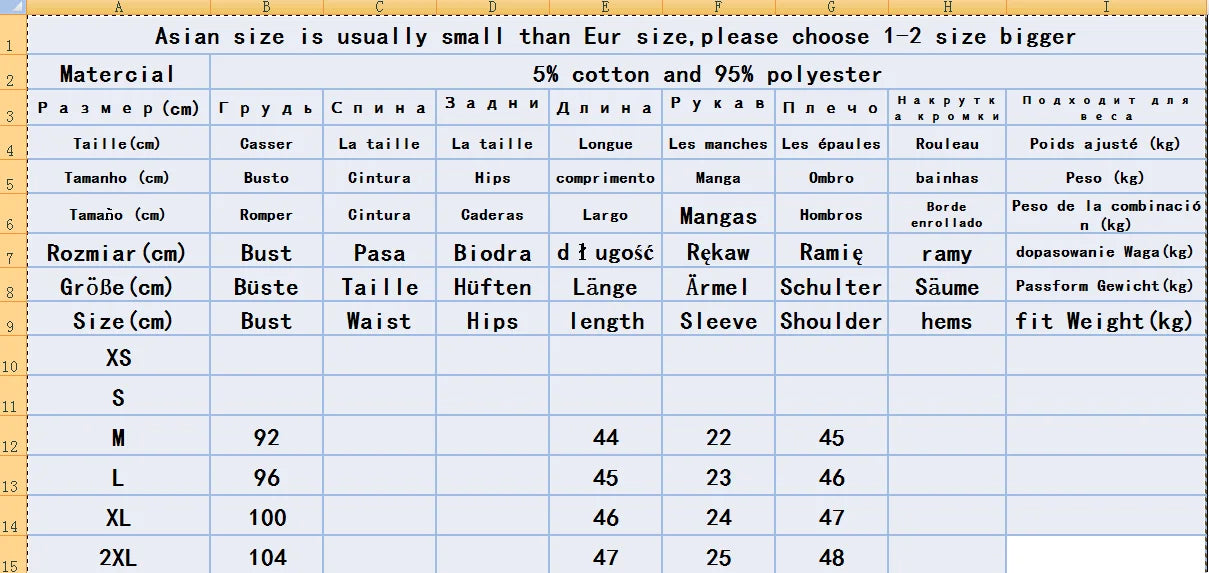This screenshot has width=1209, height=573.
Task: Click the bust value 92 cell
Action: pyautogui.click(x=266, y=437)
